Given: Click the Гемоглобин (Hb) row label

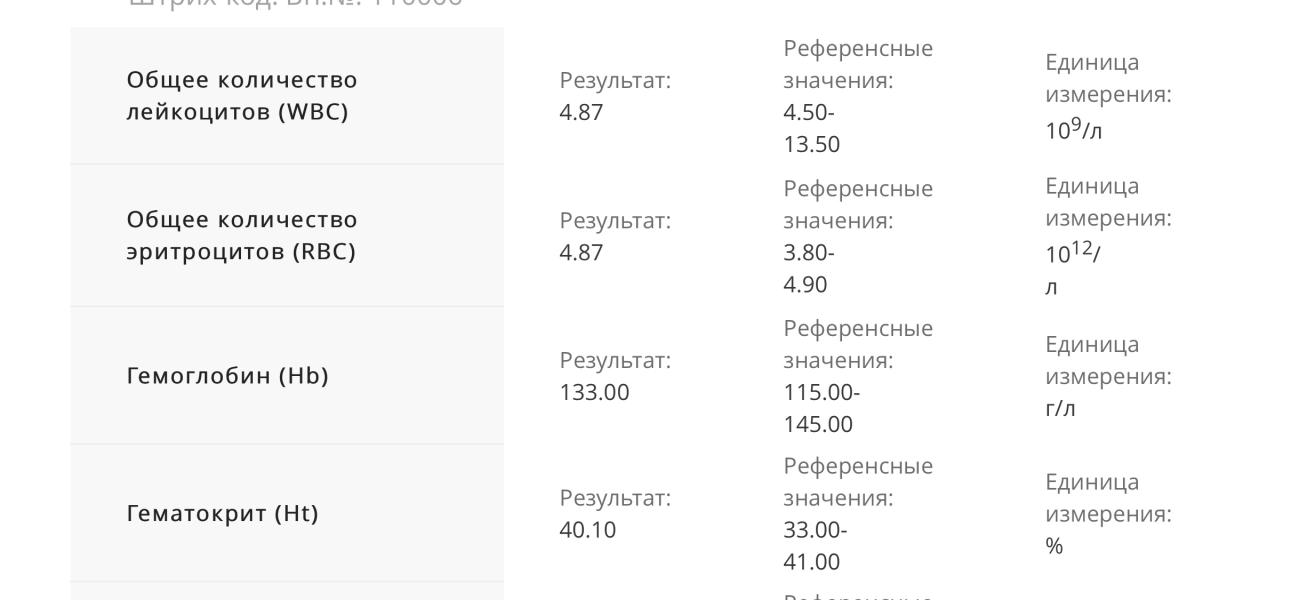Looking at the screenshot, I should point(227,375).
